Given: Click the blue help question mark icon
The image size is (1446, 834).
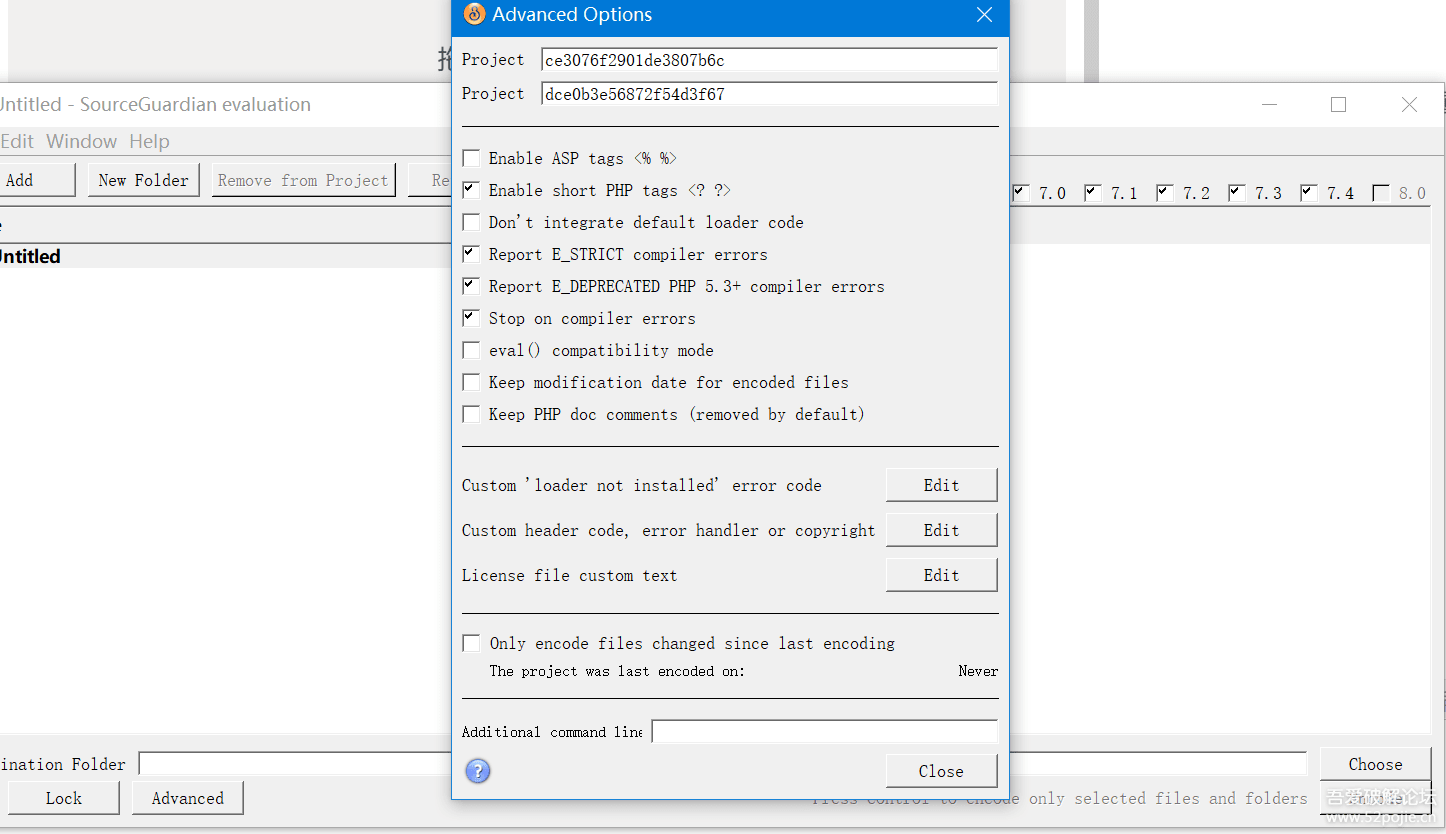Looking at the screenshot, I should 478,771.
